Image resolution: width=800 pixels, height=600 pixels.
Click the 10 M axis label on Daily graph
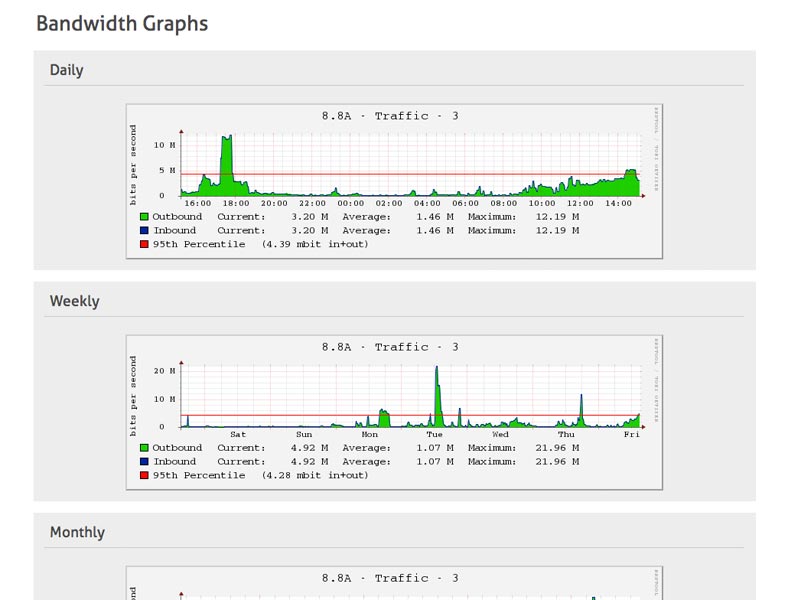pos(164,145)
